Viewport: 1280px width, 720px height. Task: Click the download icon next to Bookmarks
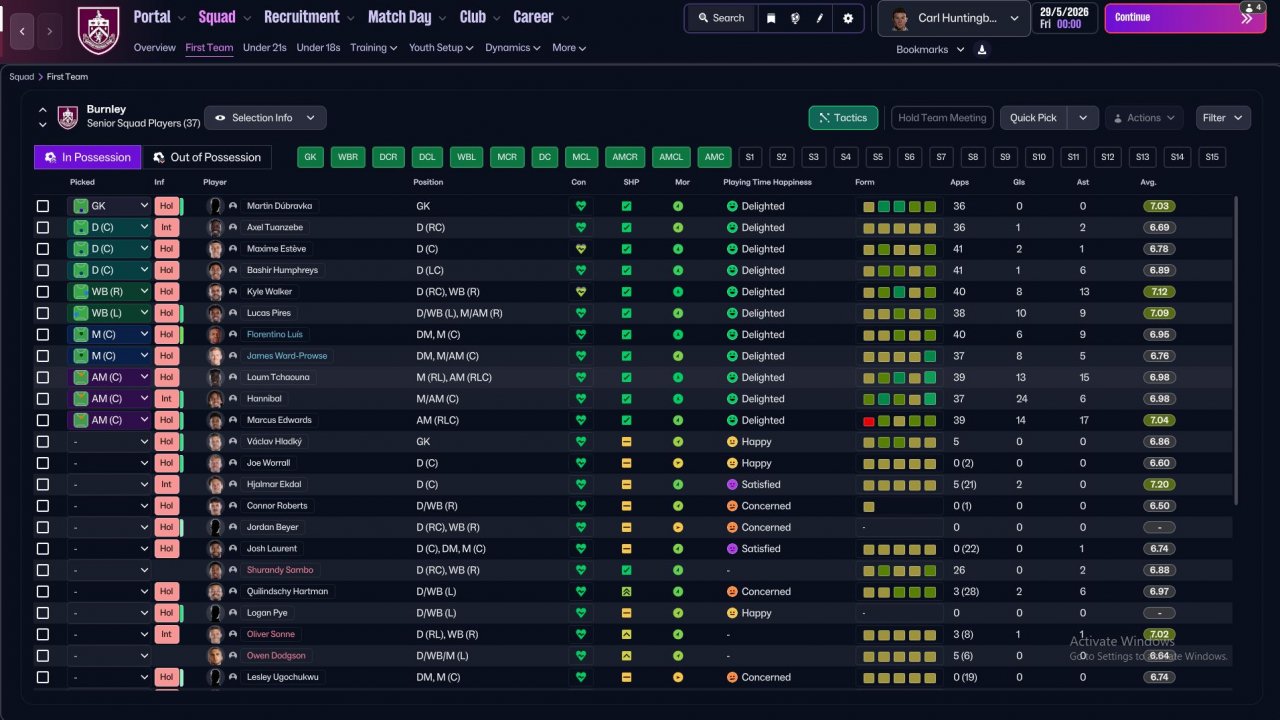(x=982, y=49)
